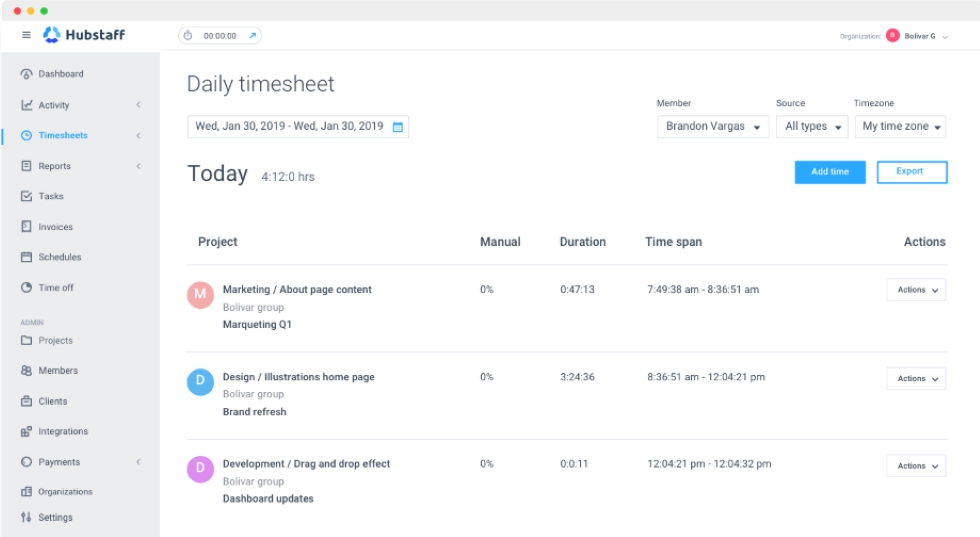Click the Time off icon
This screenshot has height=537, width=980.
pos(26,288)
